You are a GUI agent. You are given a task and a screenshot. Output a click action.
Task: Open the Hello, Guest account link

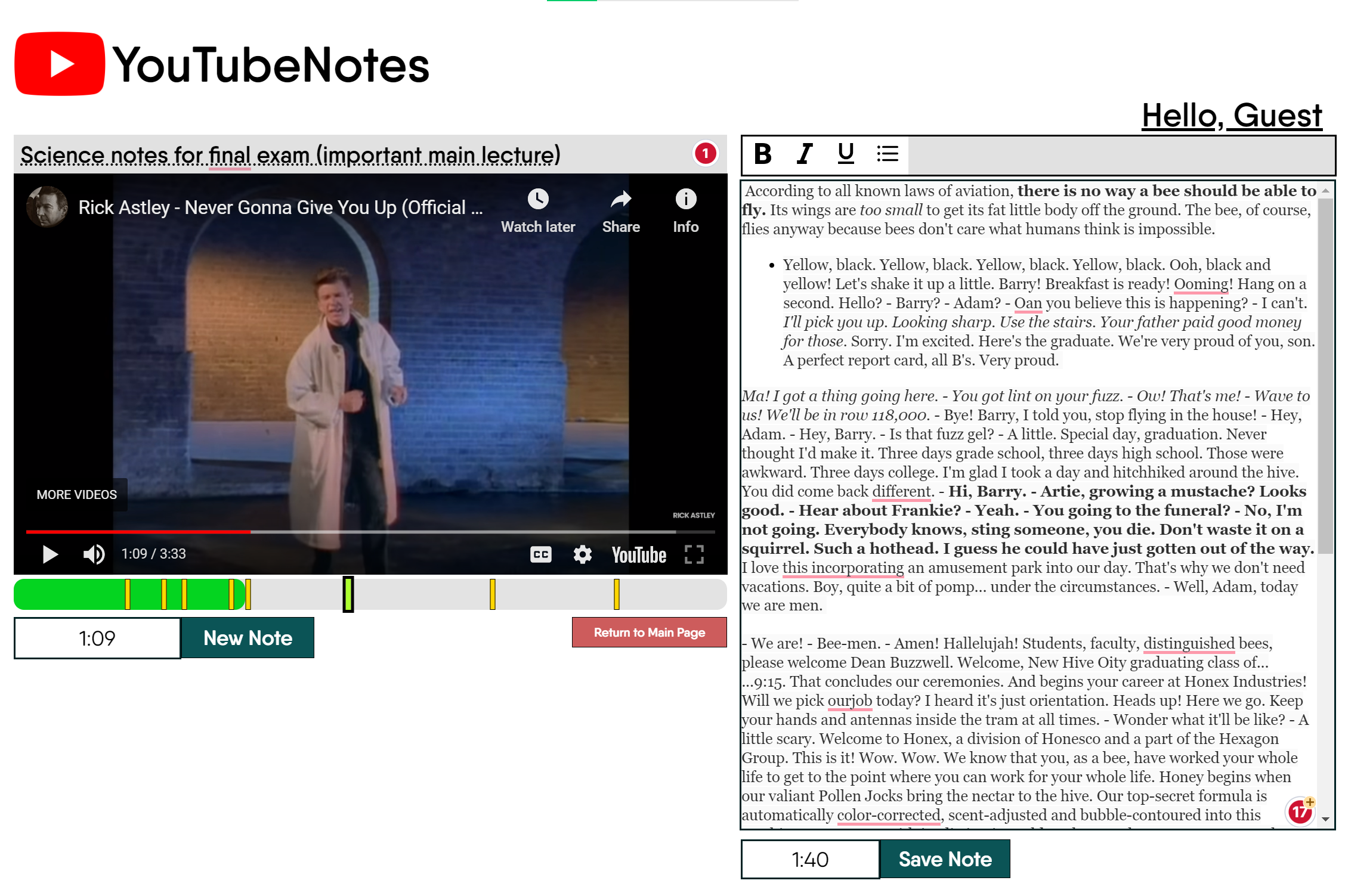coord(1232,115)
